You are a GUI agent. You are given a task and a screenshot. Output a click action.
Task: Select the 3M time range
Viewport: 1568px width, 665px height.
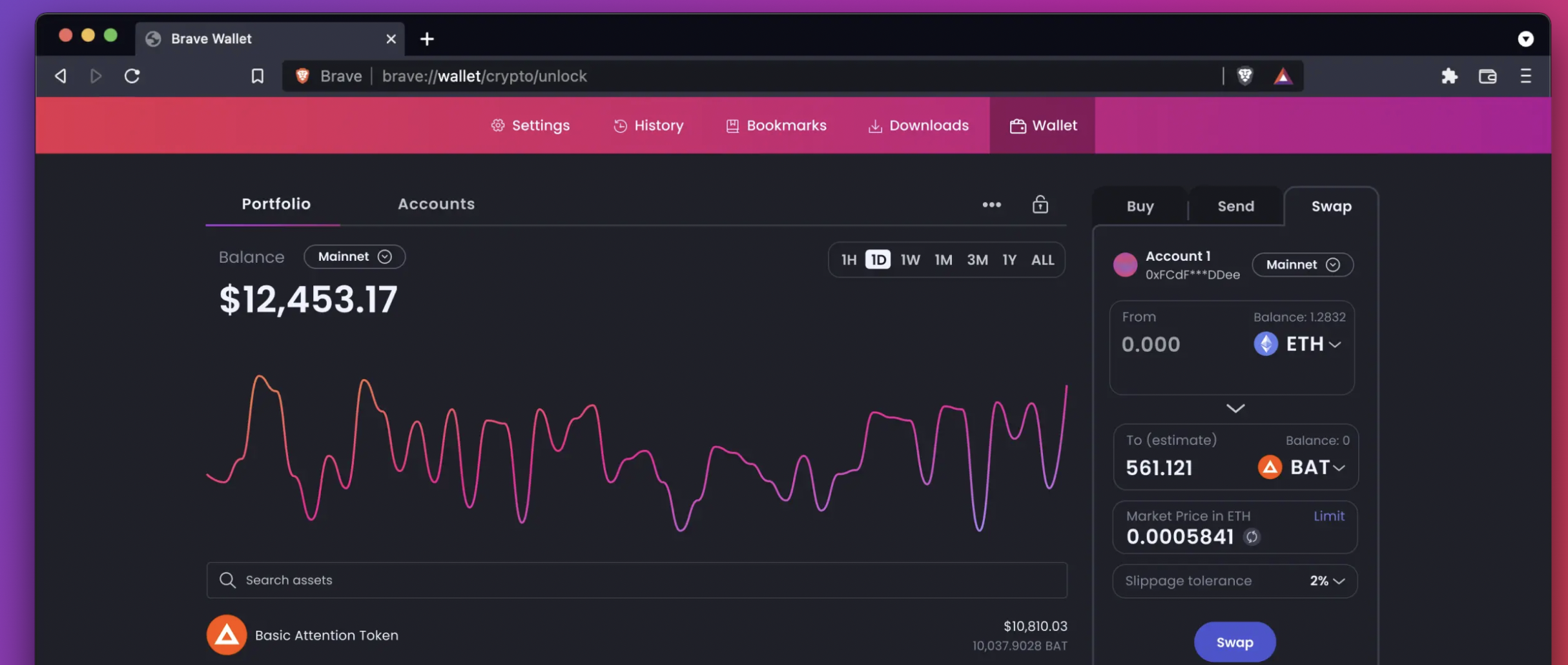coord(978,260)
